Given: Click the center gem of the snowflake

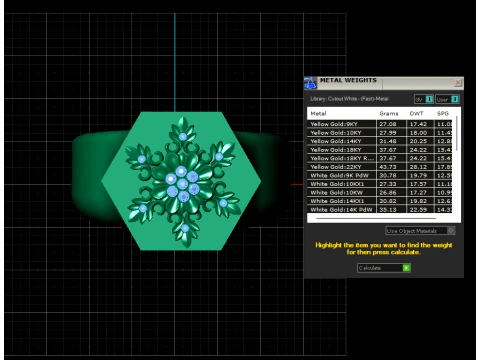Looking at the screenshot, I should (x=182, y=184).
